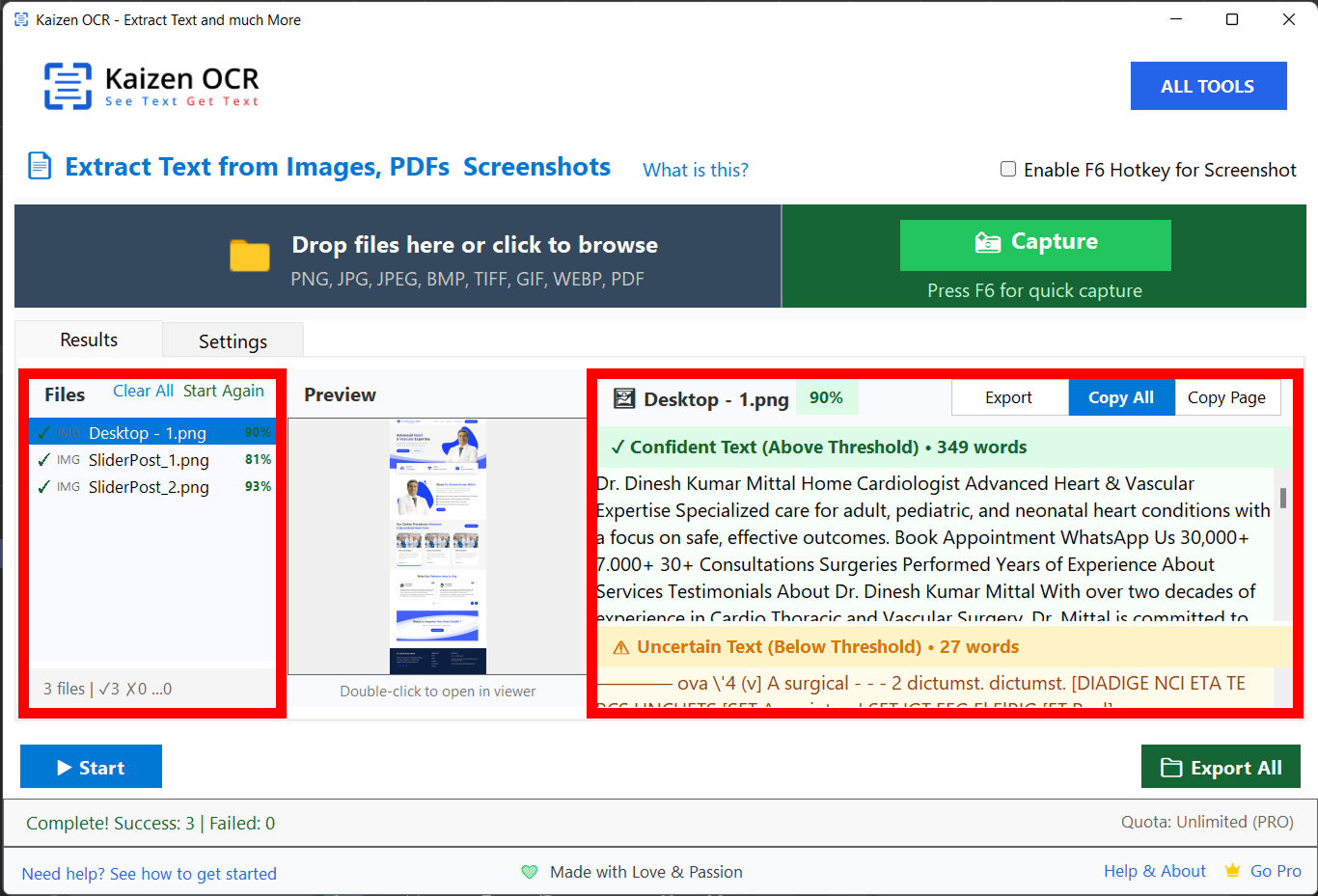Screen dimensions: 1318x896
Task: Click Clear All in Files panel
Action: 143,391
